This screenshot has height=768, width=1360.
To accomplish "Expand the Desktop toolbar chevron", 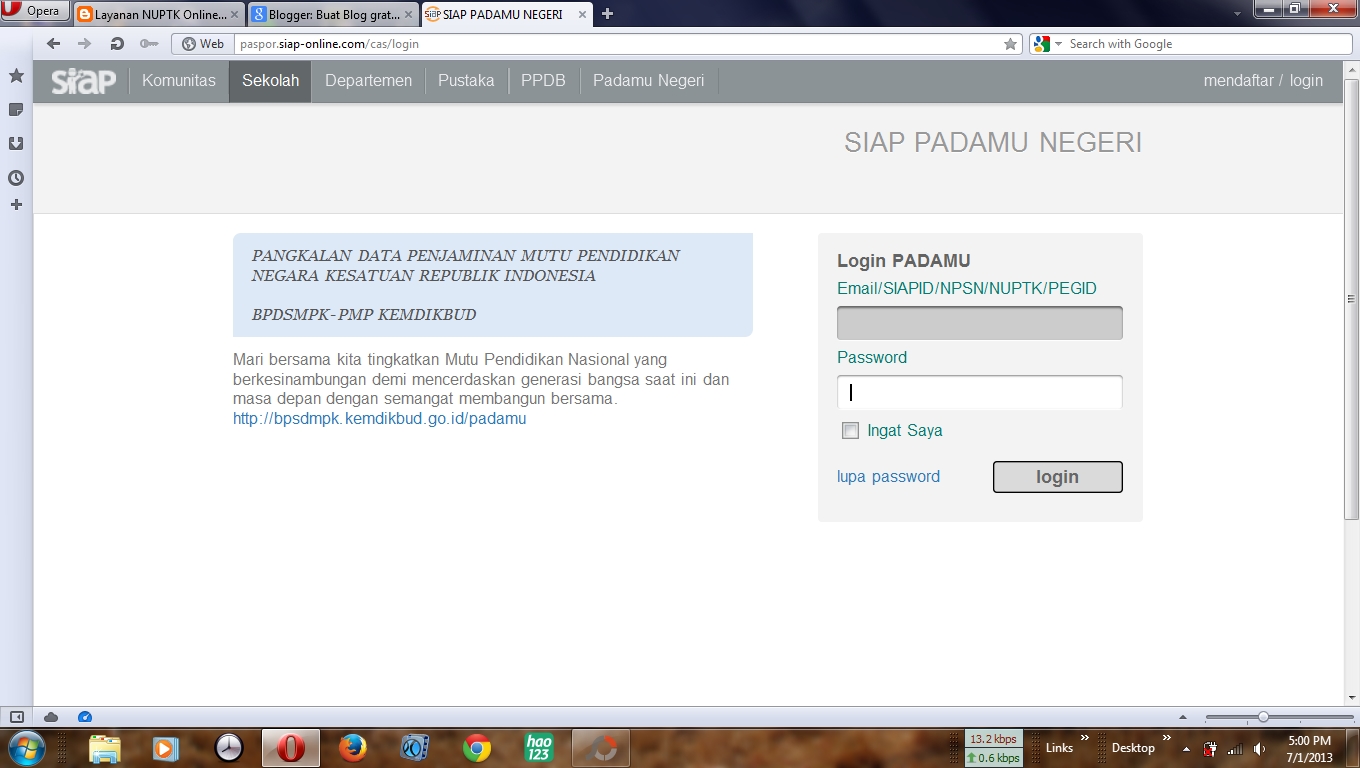I will coord(1166,739).
